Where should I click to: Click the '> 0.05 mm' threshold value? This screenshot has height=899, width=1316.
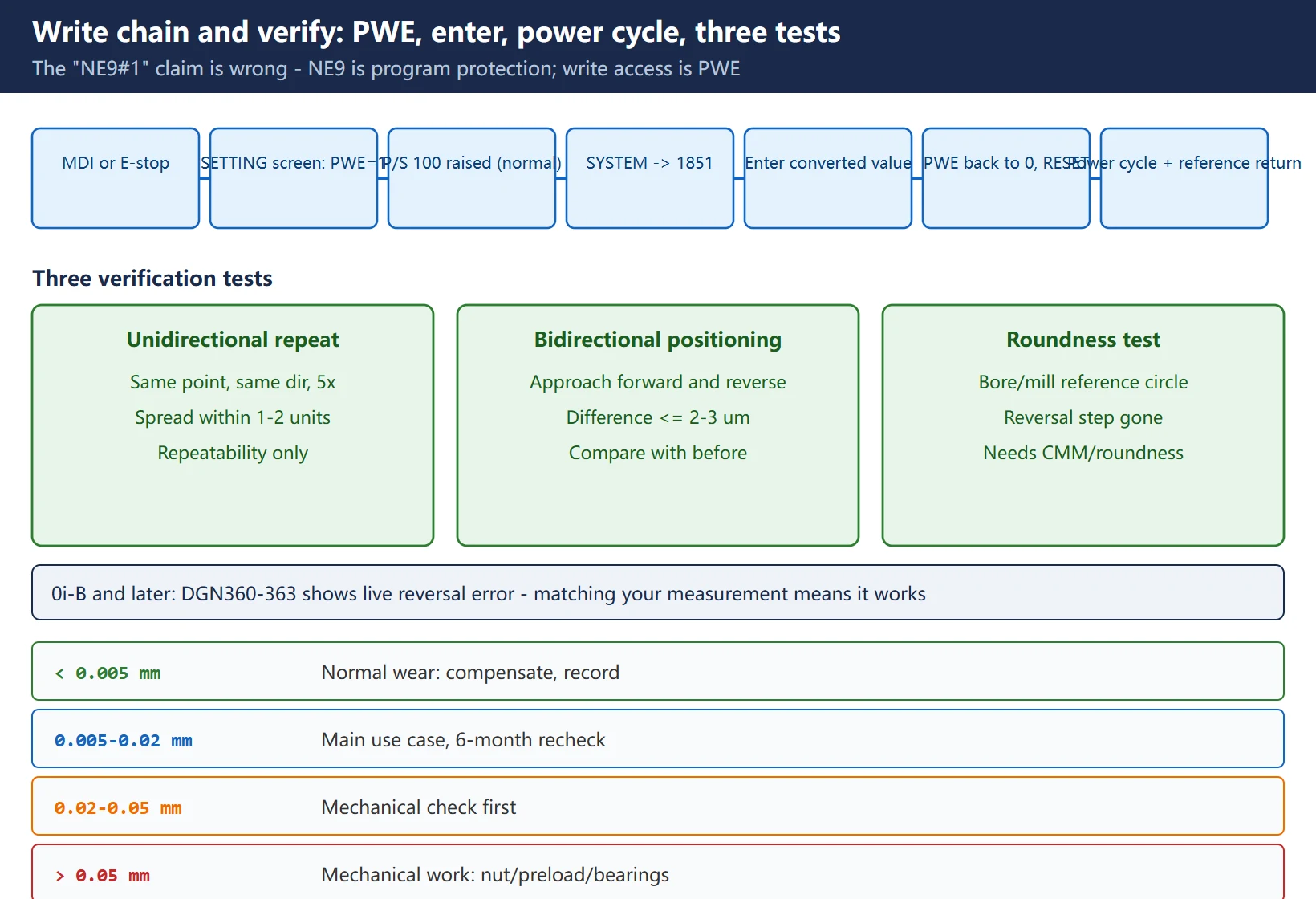[x=102, y=876]
